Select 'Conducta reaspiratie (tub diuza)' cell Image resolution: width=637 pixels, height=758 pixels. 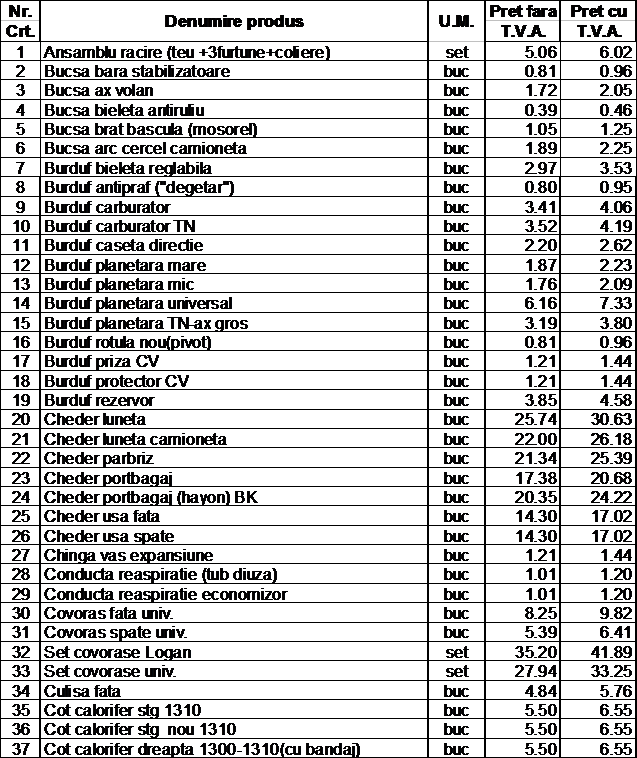(x=234, y=574)
